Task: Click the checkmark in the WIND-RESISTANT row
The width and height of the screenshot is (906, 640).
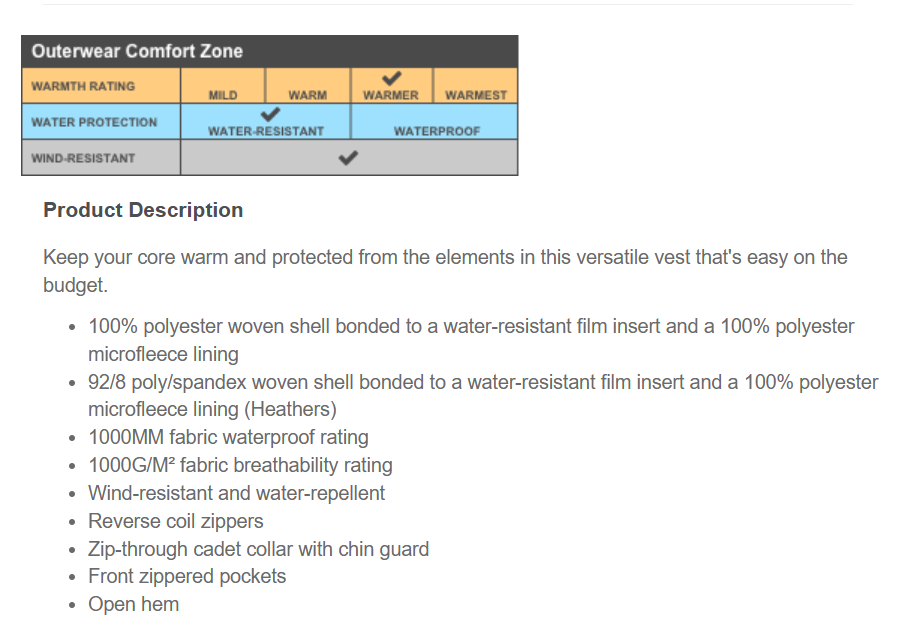Action: 348,157
